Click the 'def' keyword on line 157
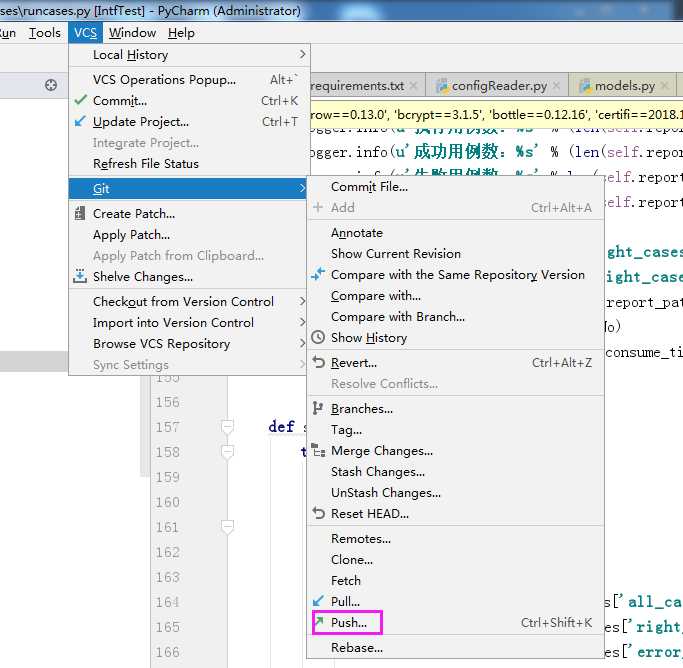683x668 pixels. click(281, 426)
